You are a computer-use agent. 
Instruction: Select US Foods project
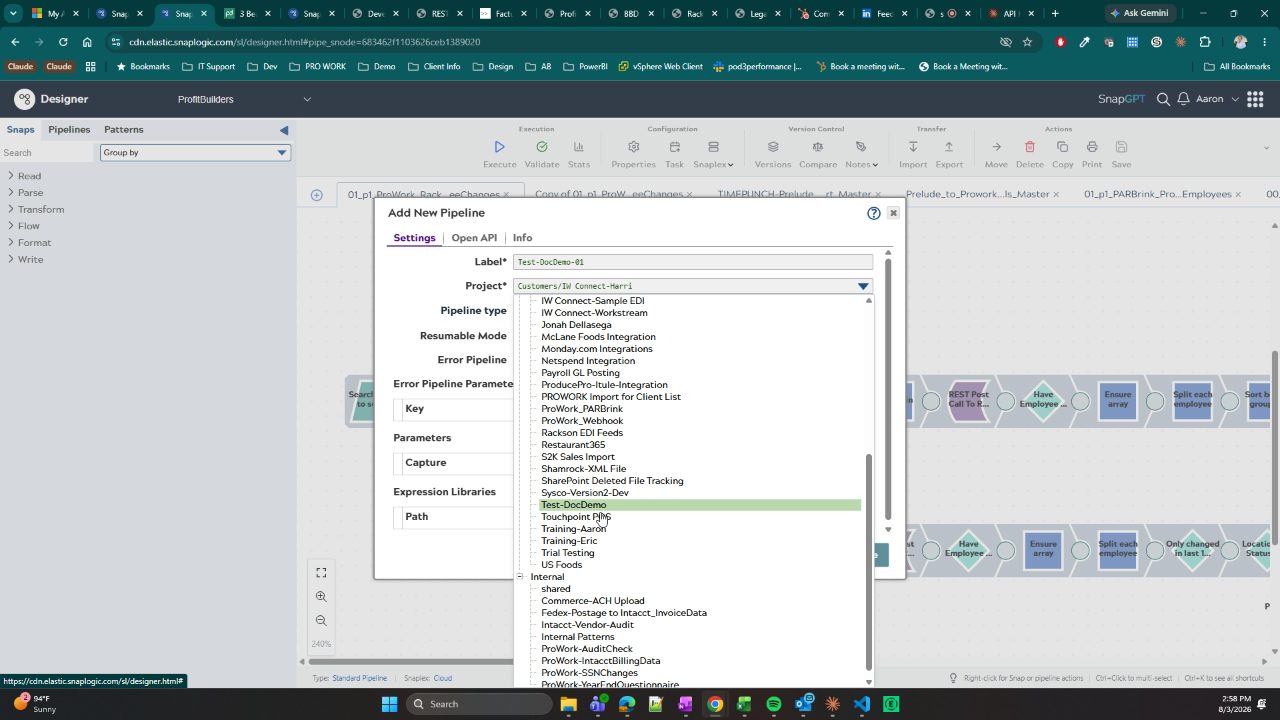pyautogui.click(x=561, y=565)
